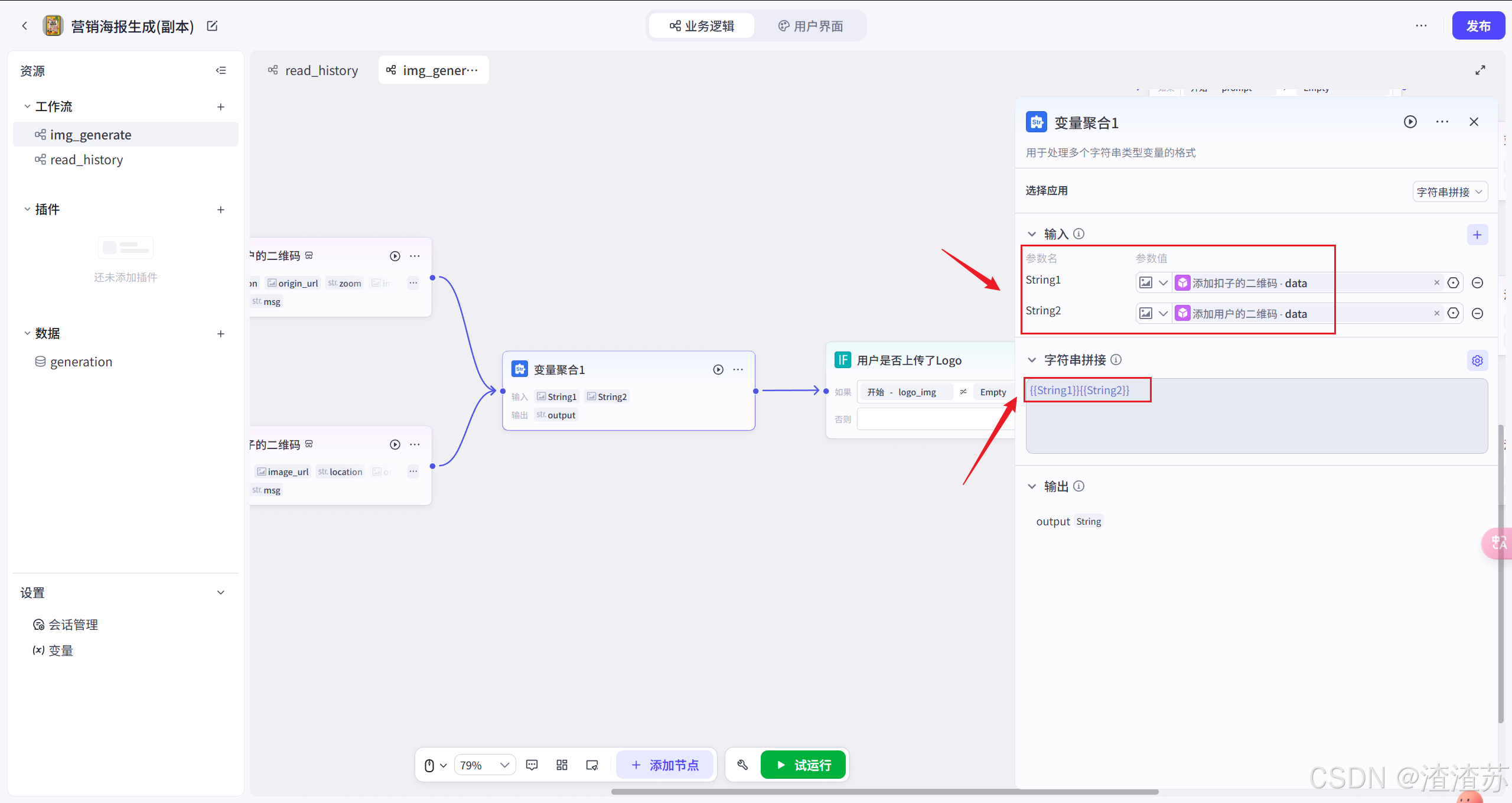Open the read_history workflow tab
Screen dimensions: 1512x803
point(314,70)
